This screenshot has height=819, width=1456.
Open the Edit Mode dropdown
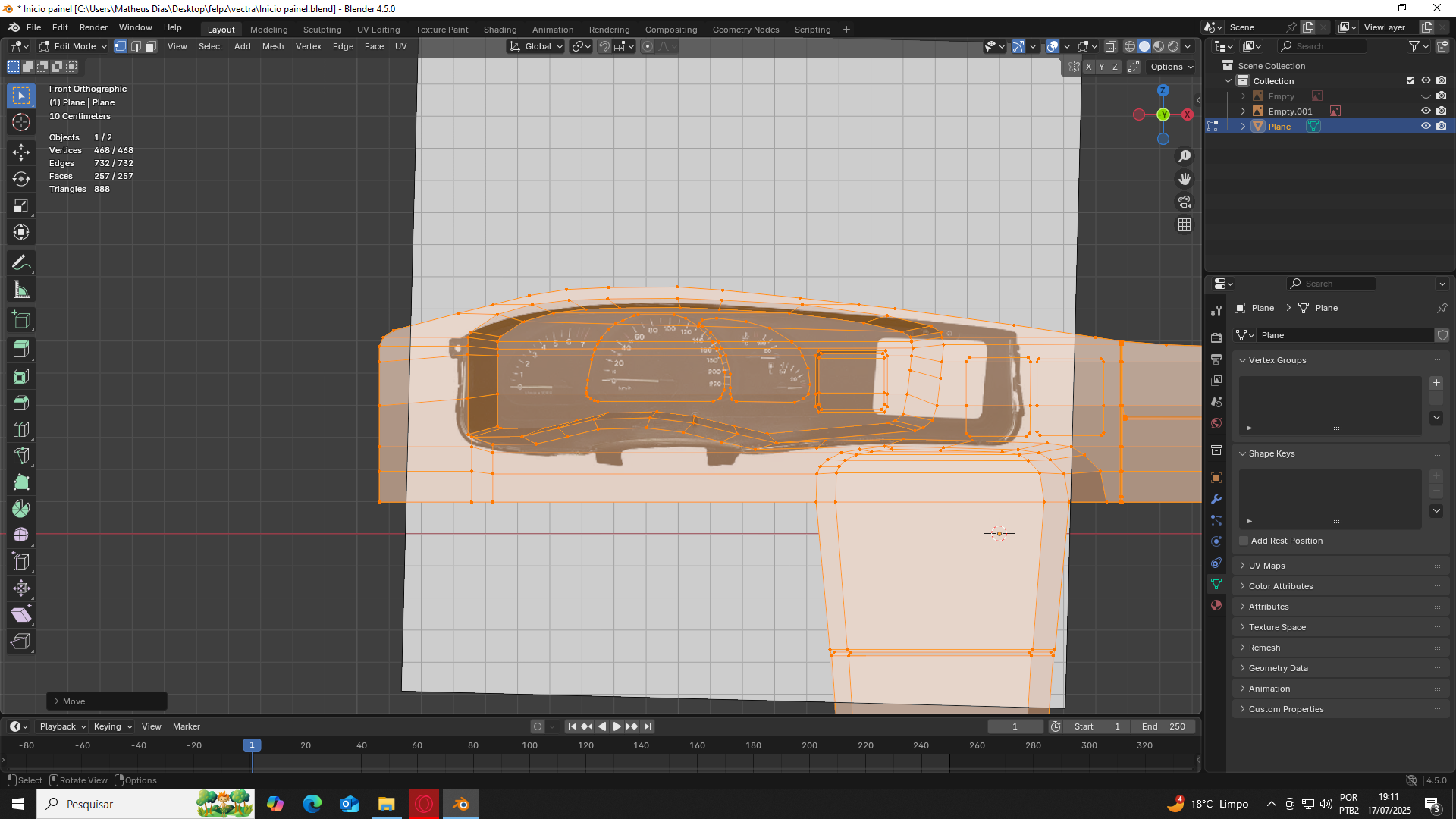[x=74, y=46]
